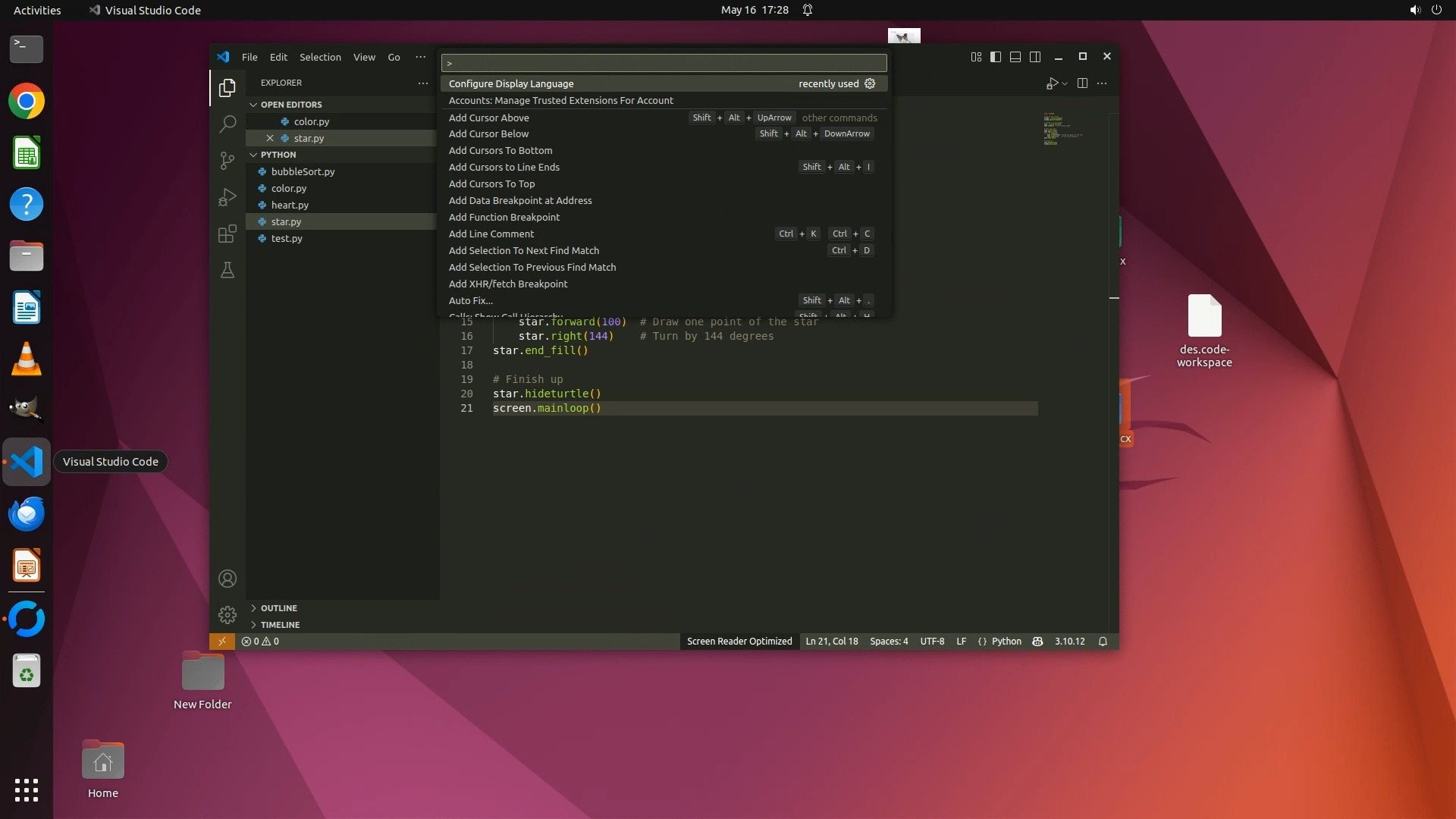Open heart.py in the explorer tree
Screen dimensions: 1456x819
(290, 205)
